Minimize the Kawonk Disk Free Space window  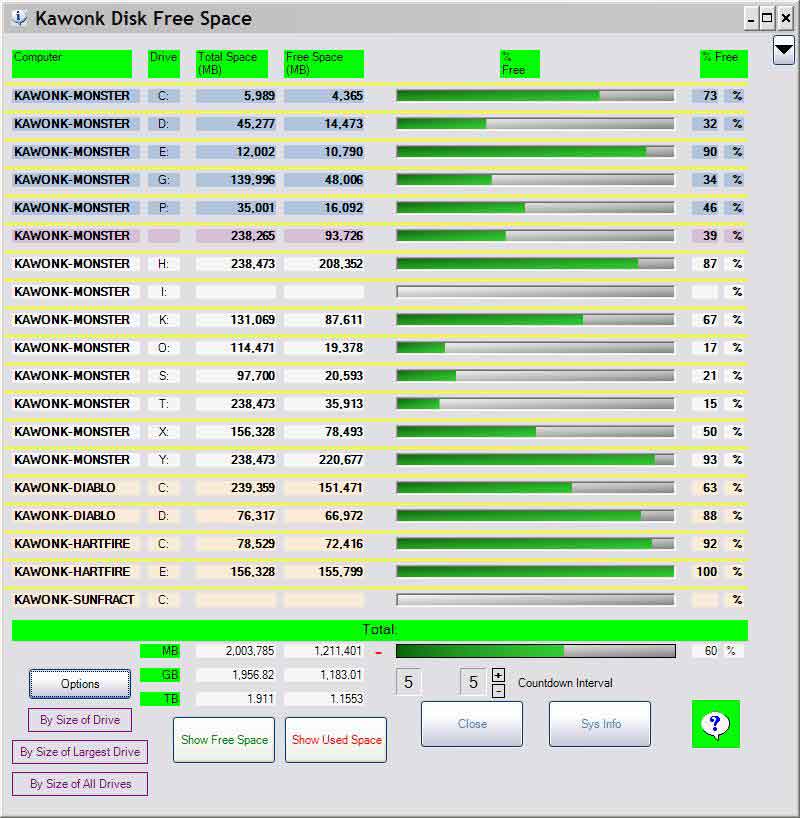click(x=751, y=18)
